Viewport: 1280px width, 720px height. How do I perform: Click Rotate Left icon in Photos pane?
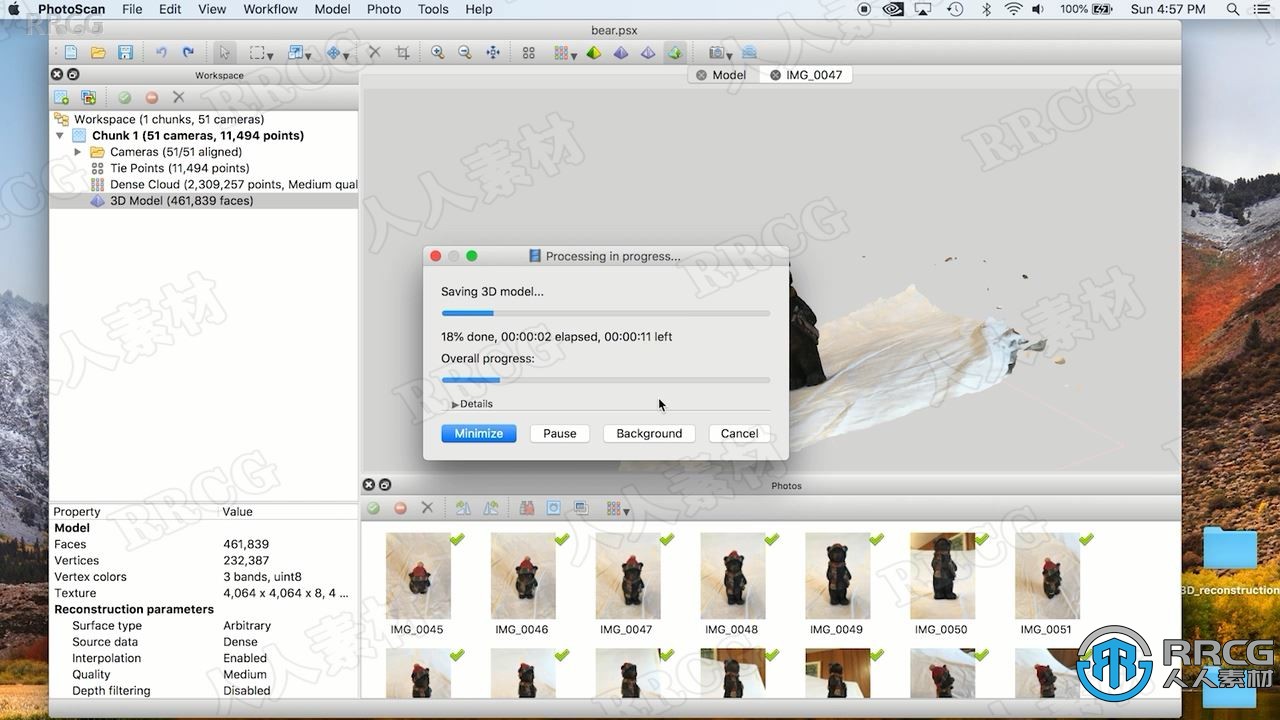click(x=463, y=508)
